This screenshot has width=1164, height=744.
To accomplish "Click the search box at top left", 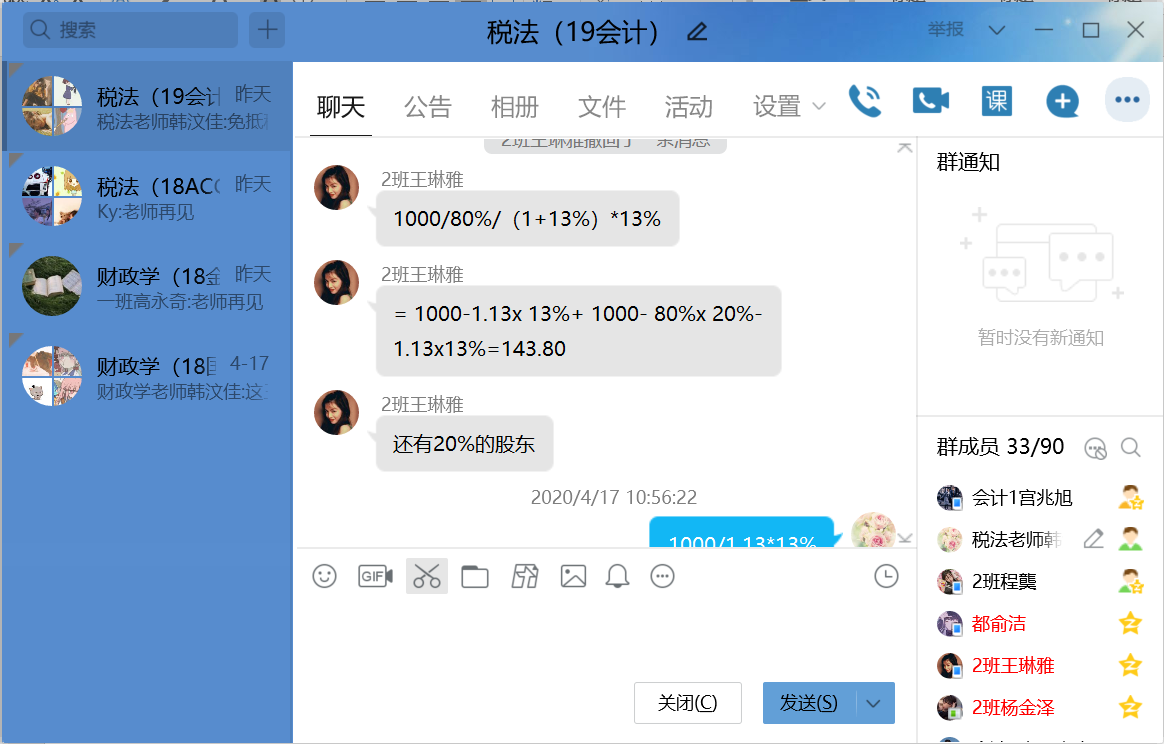I will [x=132, y=30].
